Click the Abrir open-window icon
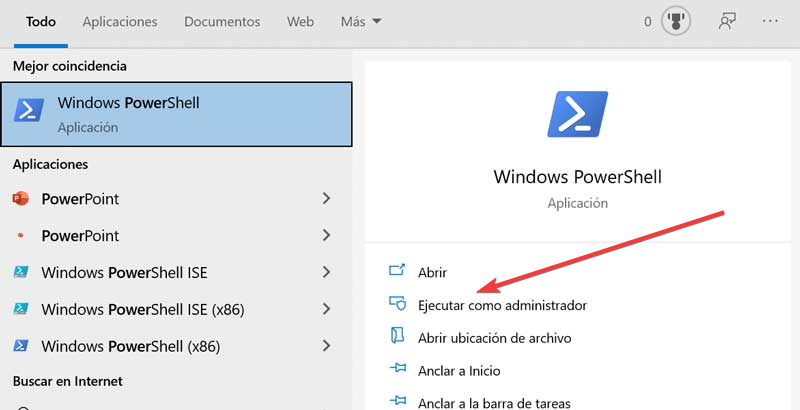 click(x=397, y=270)
